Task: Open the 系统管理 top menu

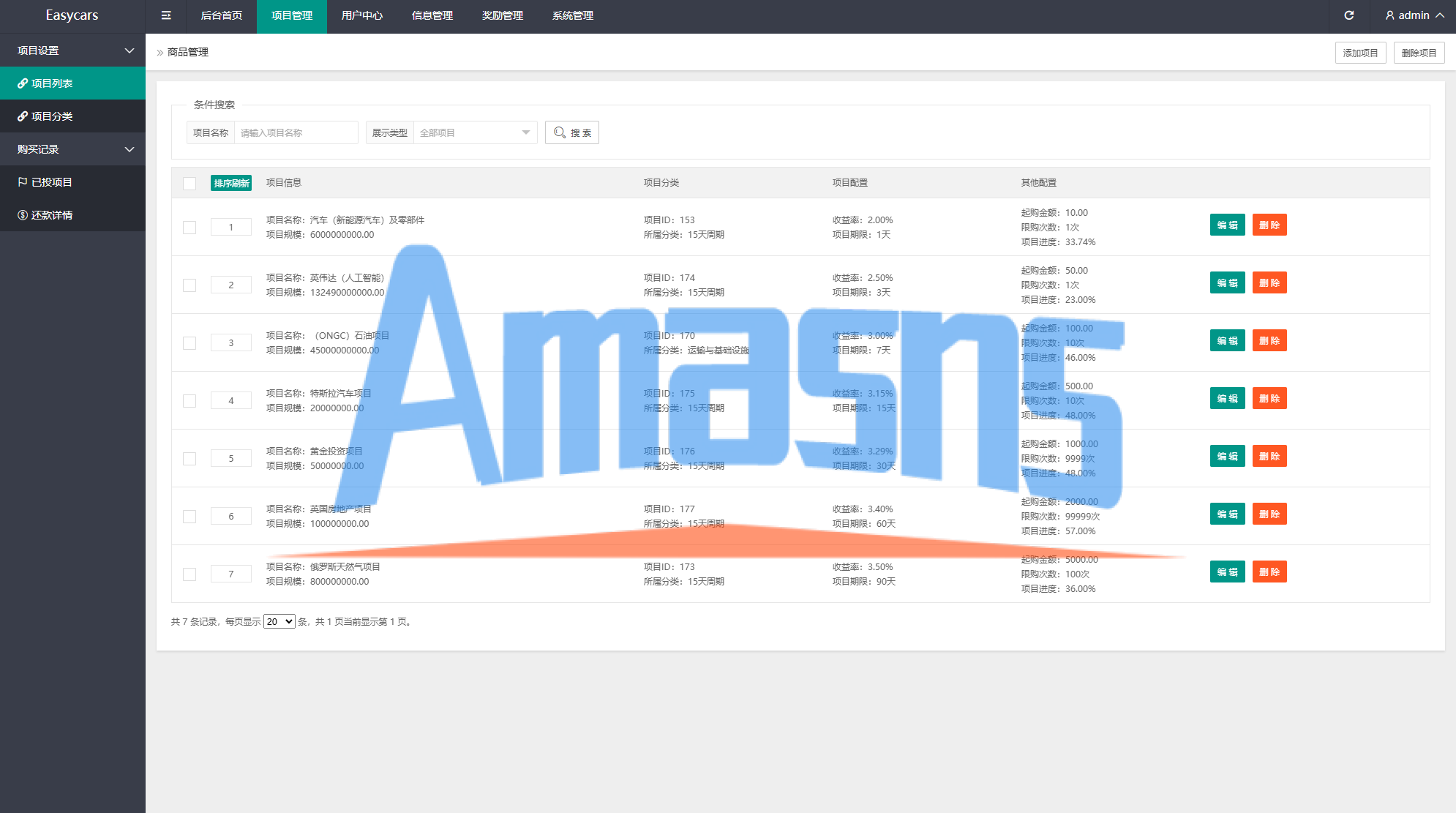Action: 572,15
